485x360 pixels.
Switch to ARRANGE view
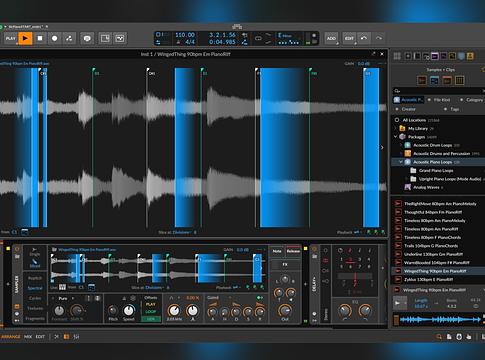[10, 337]
